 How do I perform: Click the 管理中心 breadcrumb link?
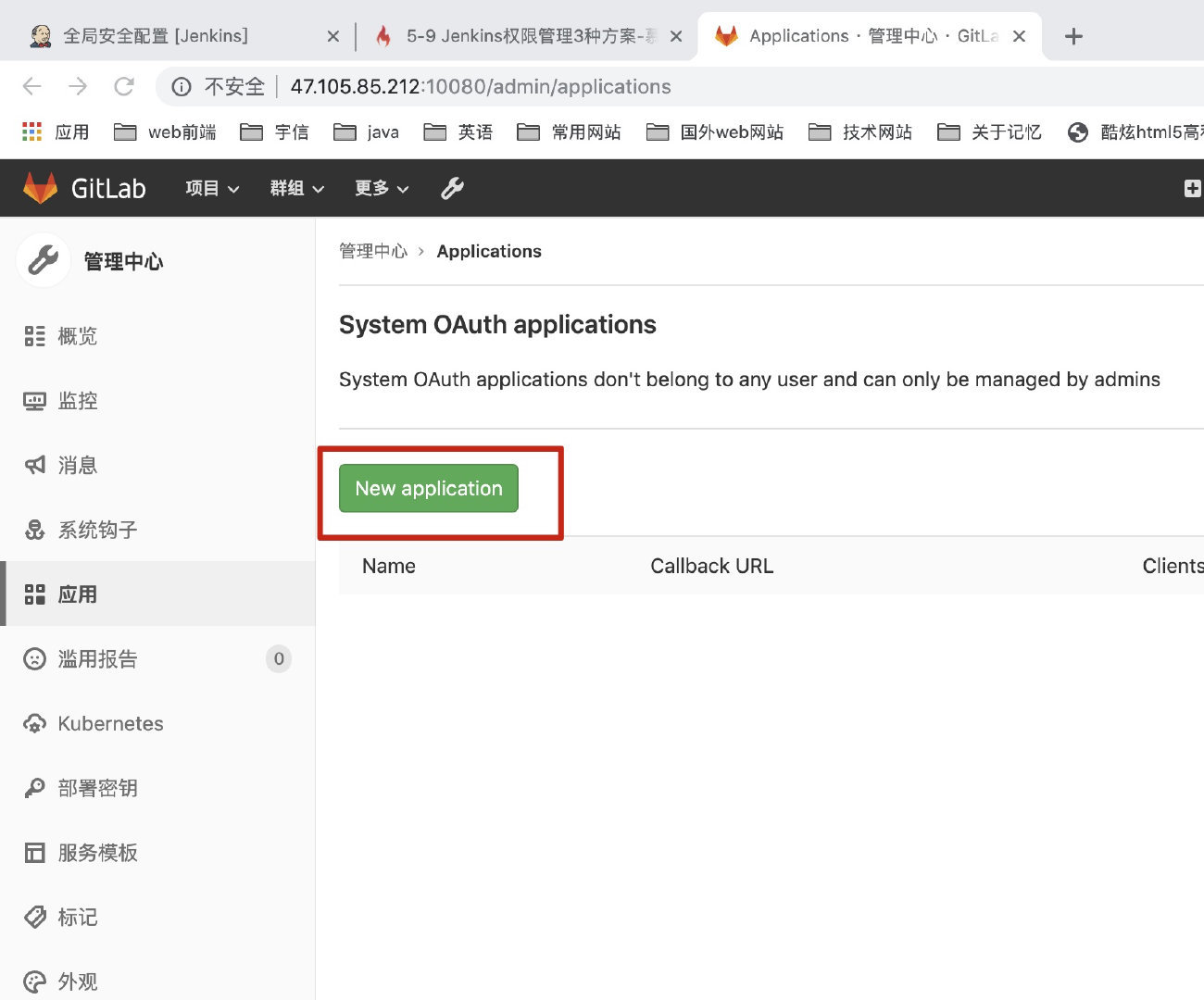coord(373,251)
